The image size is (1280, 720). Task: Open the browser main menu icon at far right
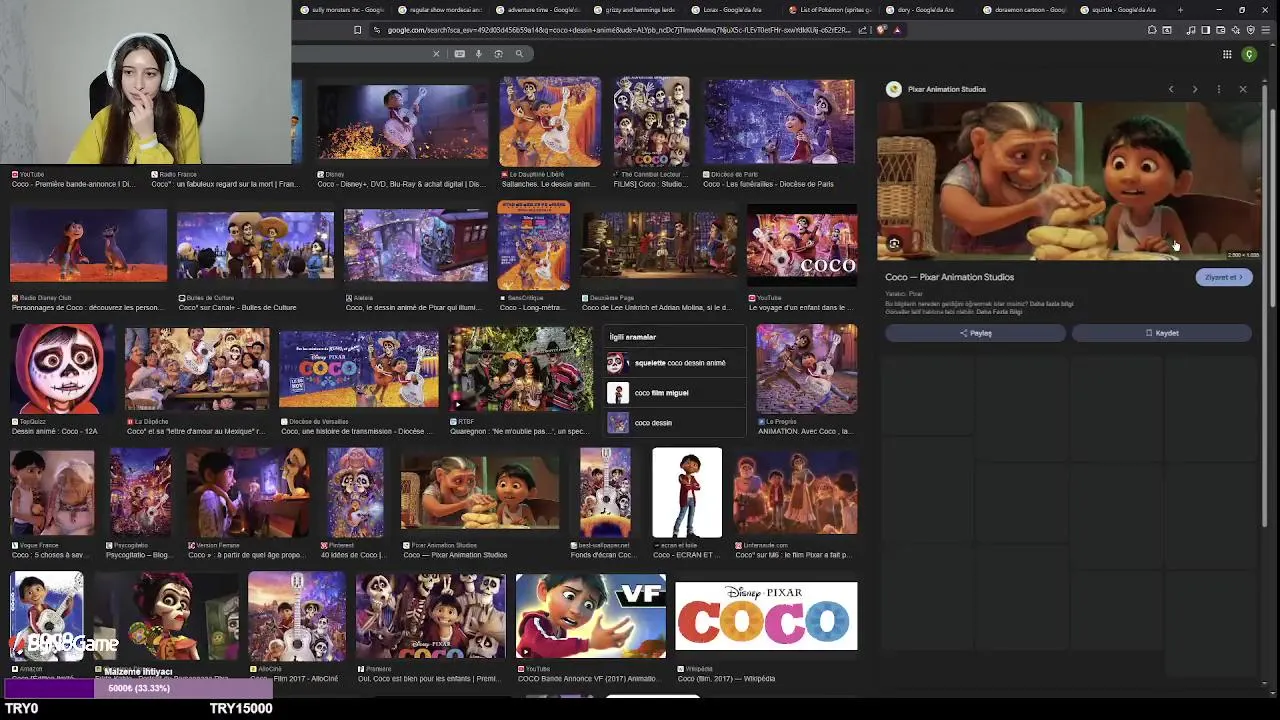pyautogui.click(x=1266, y=30)
